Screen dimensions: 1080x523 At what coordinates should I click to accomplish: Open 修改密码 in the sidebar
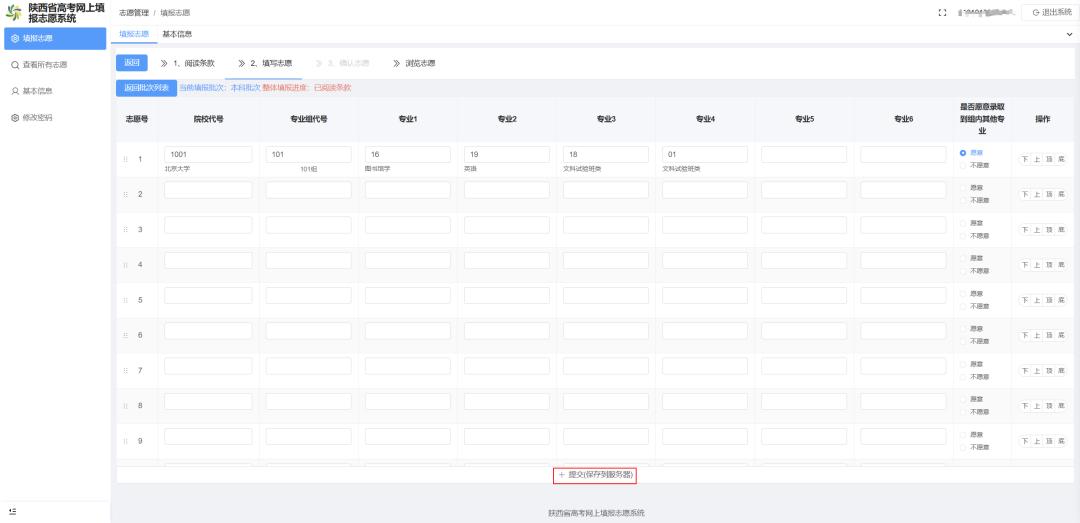38,117
